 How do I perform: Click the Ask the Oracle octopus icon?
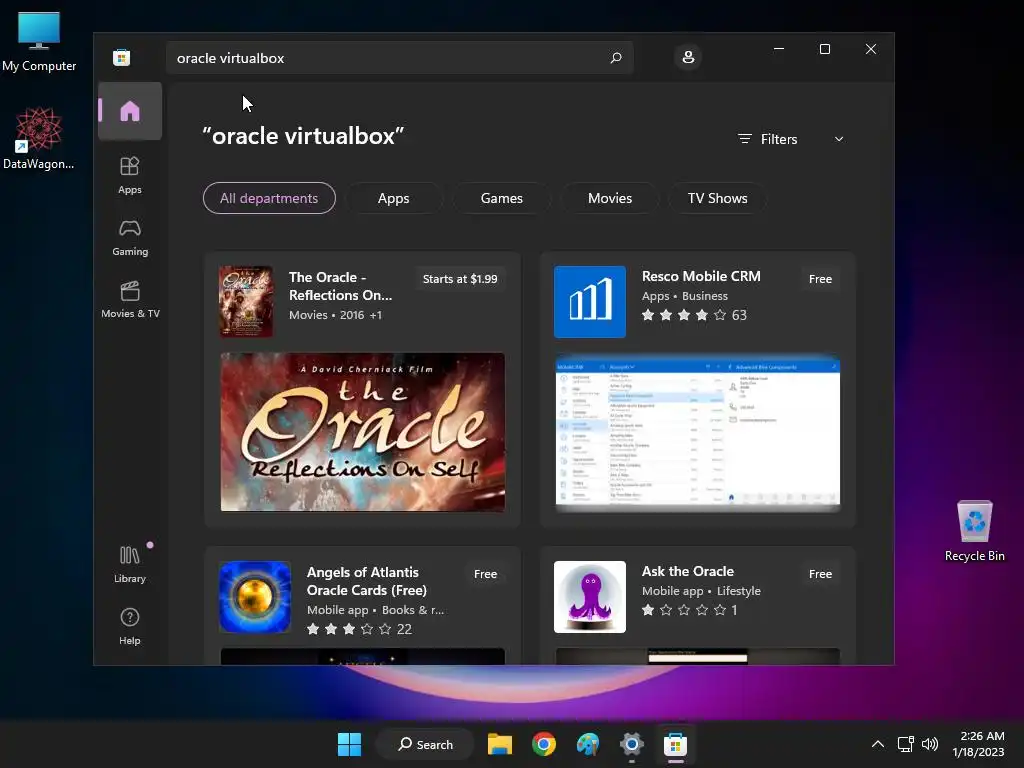590,597
